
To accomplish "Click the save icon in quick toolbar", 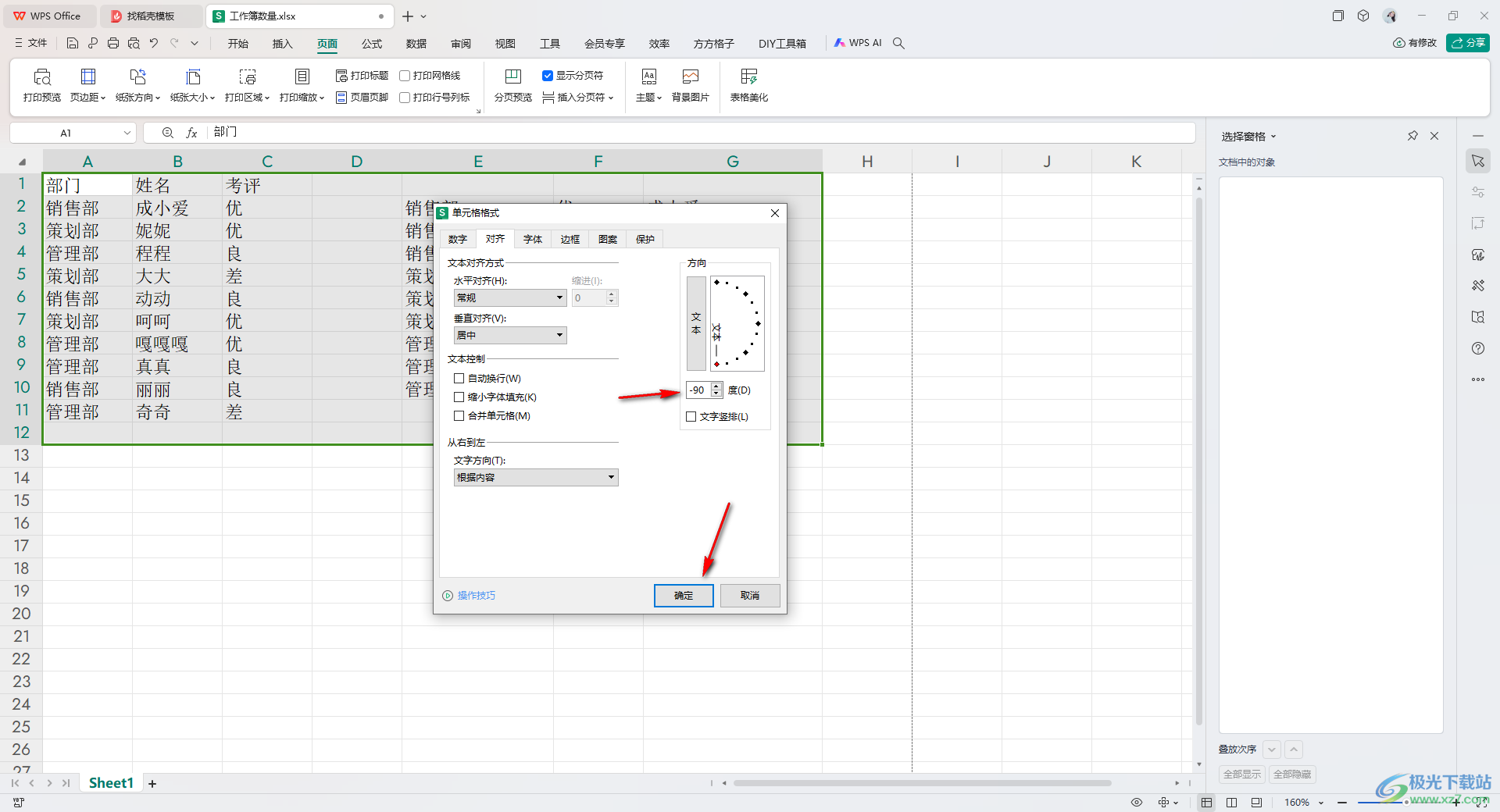I will pos(73,44).
